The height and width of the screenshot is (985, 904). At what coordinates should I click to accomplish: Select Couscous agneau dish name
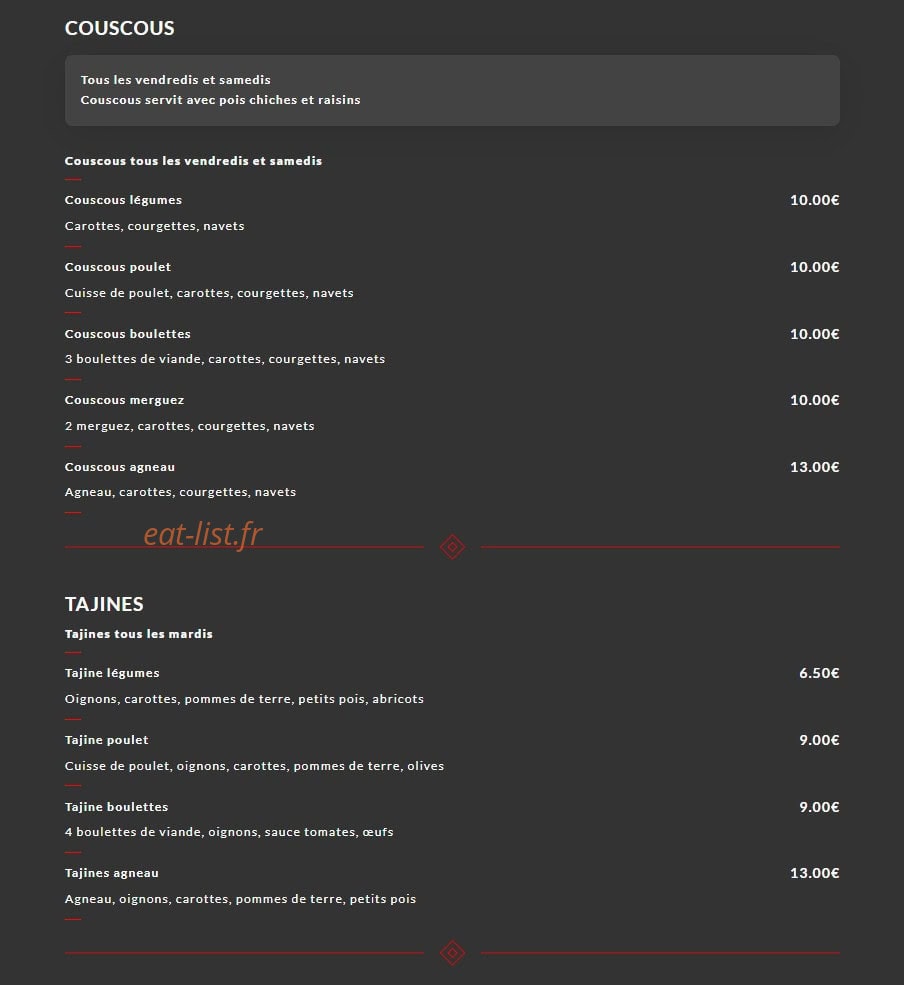(120, 467)
